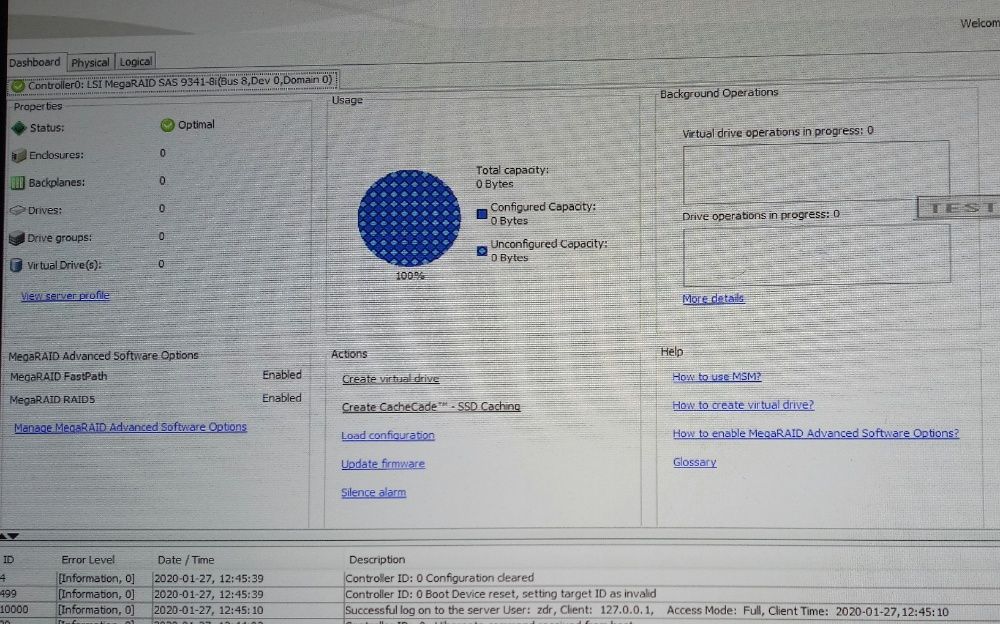
Task: Click the Drives icon
Action: [x=17, y=210]
